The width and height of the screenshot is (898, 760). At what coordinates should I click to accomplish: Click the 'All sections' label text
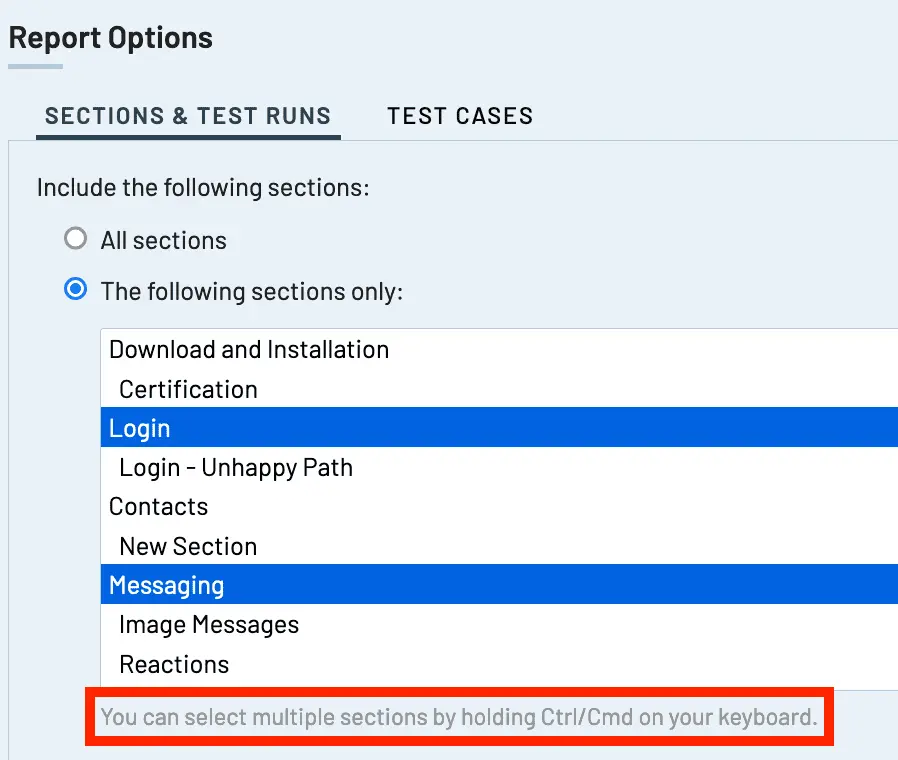164,241
